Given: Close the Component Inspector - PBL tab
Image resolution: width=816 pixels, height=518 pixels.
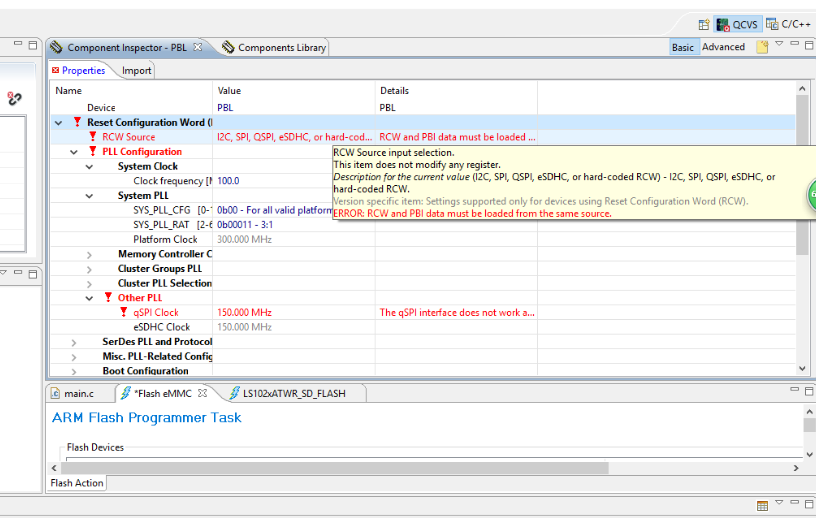Looking at the screenshot, I should pos(198,47).
